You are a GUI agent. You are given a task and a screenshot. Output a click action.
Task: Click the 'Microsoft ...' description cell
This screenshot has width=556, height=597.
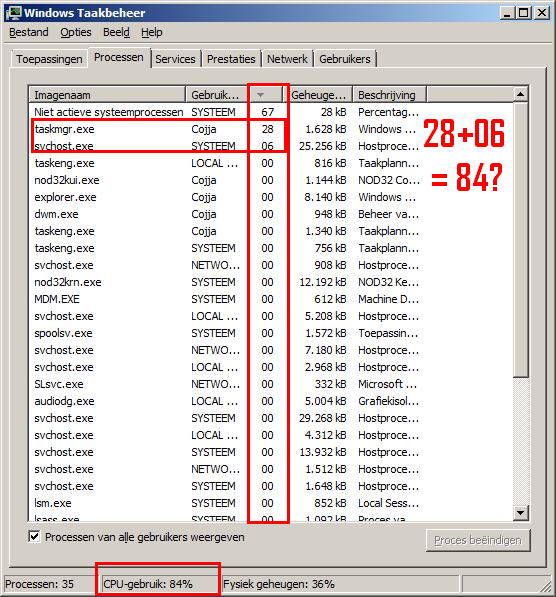(387, 384)
